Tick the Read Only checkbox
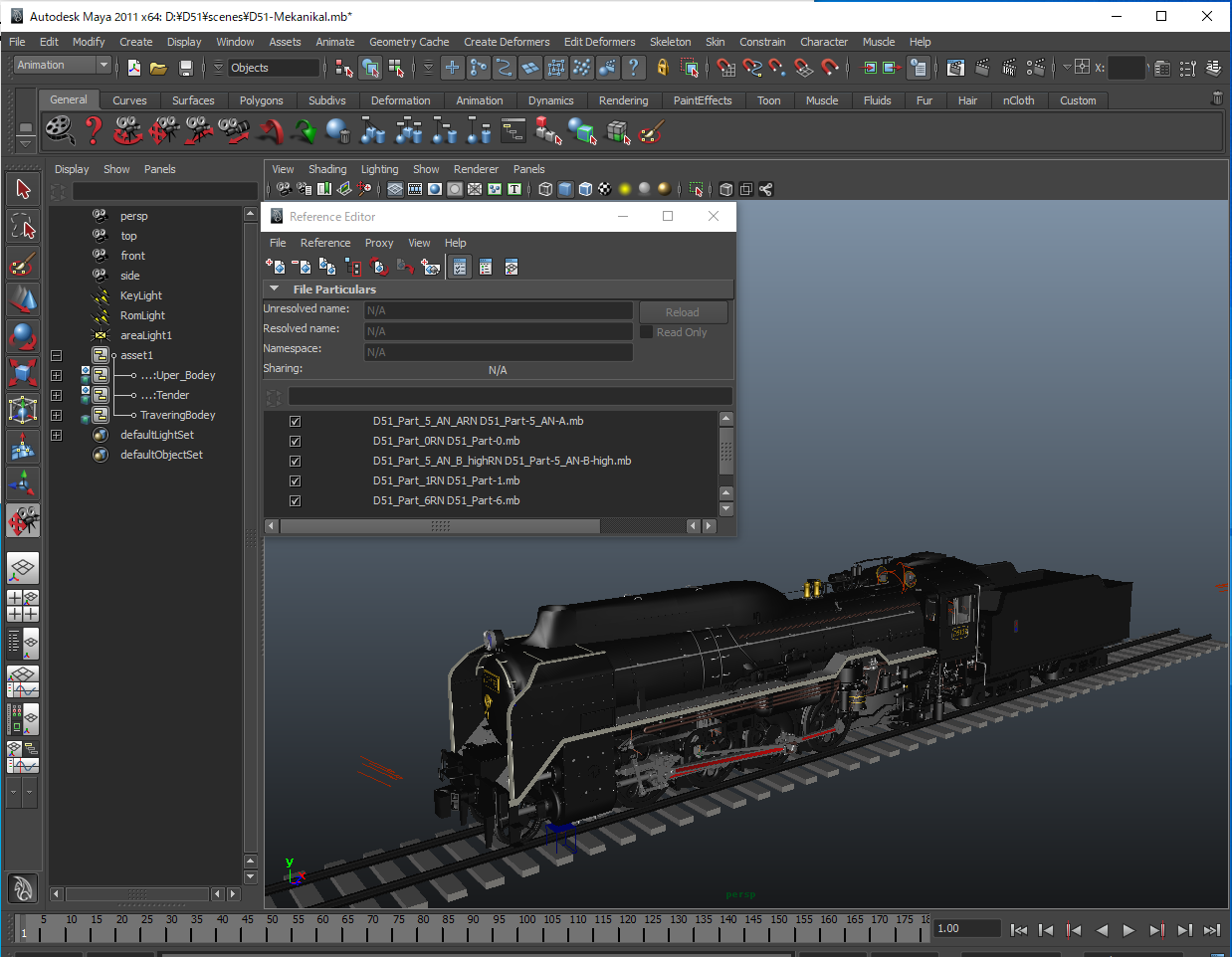Image resolution: width=1232 pixels, height=957 pixels. [x=647, y=332]
